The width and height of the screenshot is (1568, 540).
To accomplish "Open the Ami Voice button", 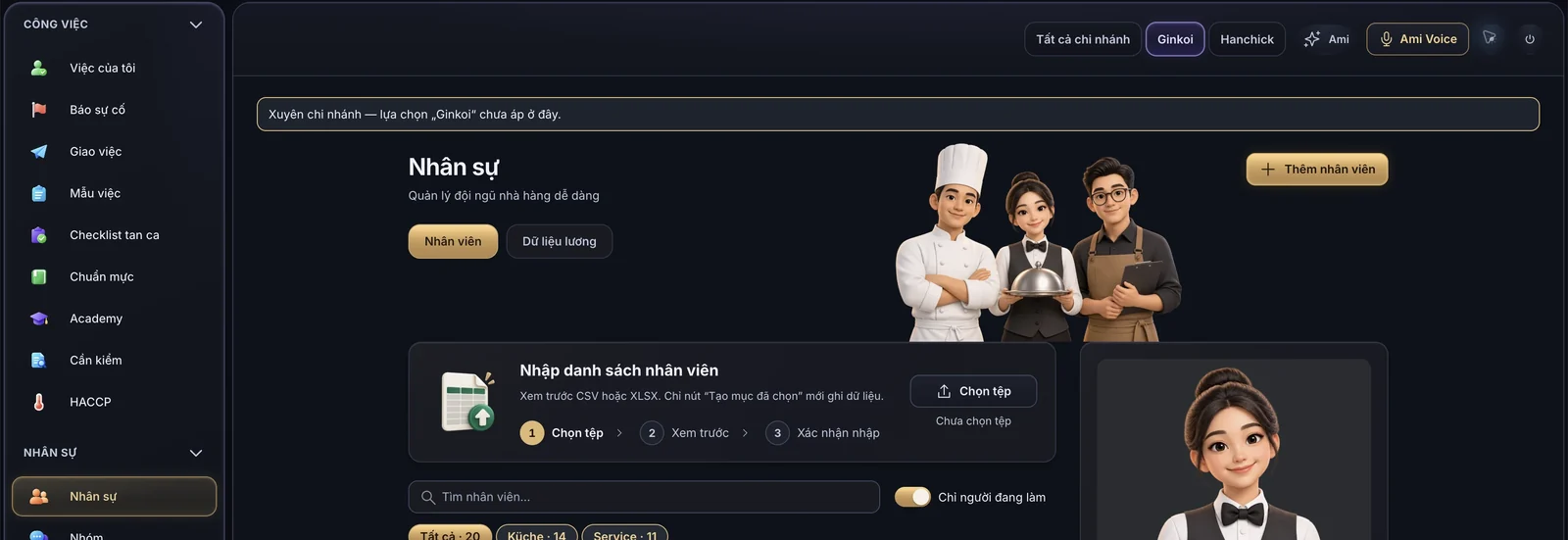I will 1417,39.
